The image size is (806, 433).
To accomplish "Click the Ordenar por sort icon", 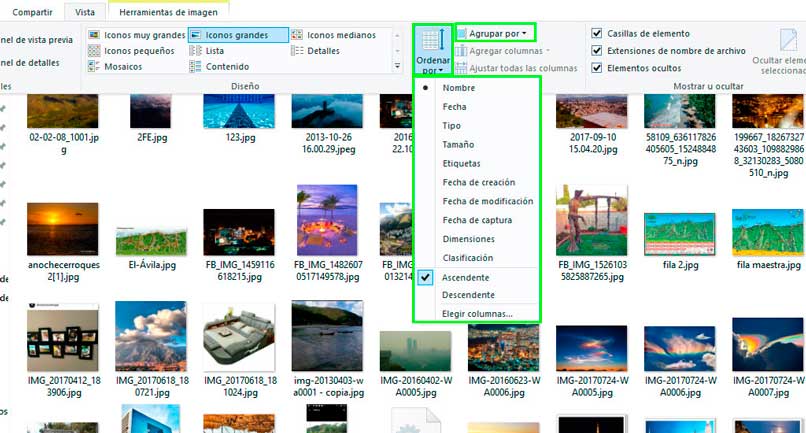I will point(433,41).
